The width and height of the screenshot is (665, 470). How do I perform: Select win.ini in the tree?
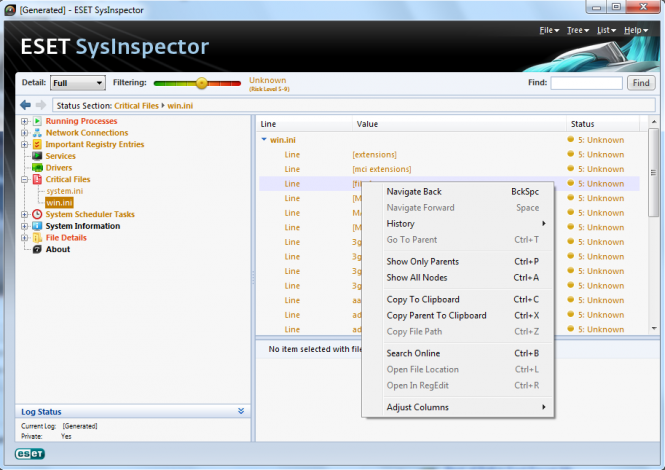click(59, 203)
